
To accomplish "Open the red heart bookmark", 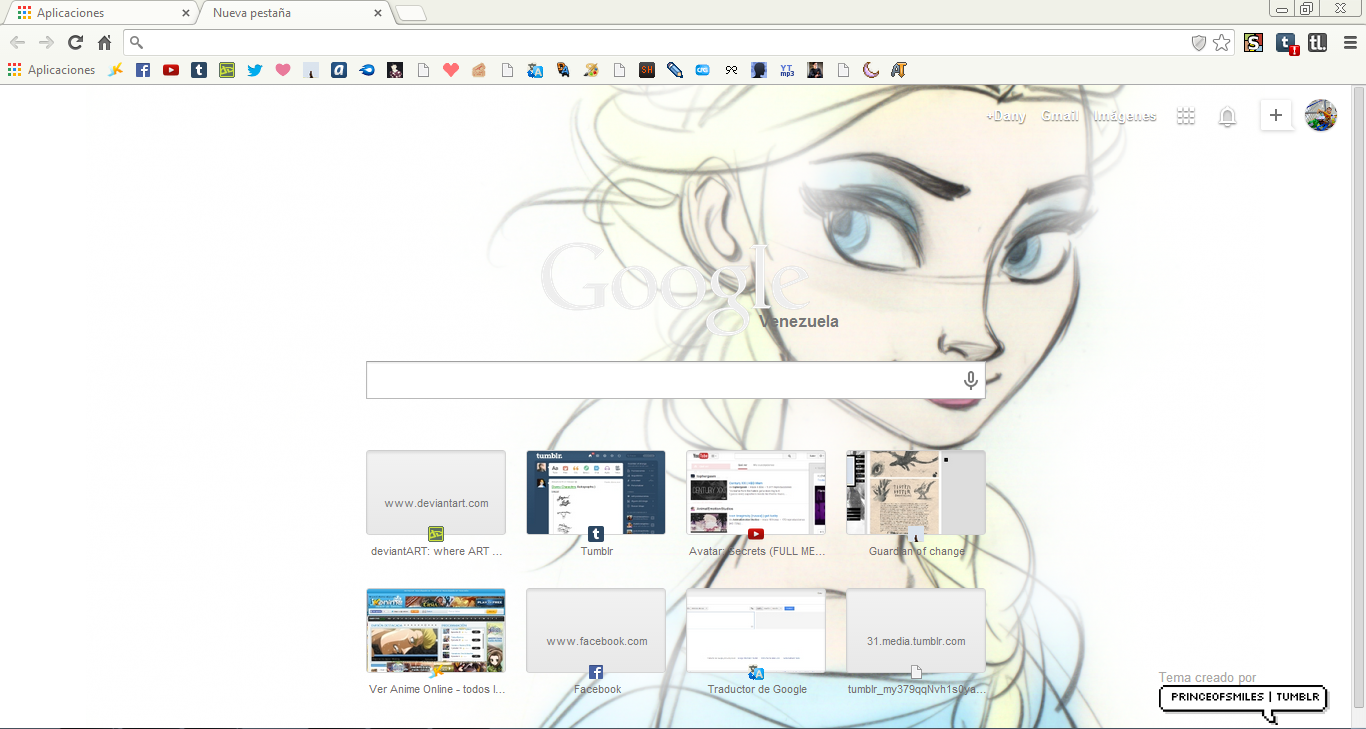I will tap(451, 70).
